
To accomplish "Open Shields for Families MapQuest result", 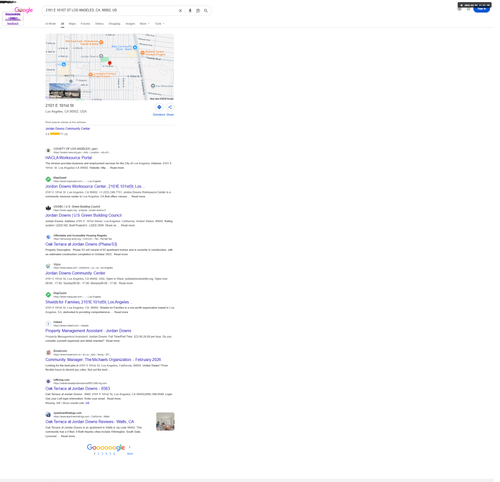I will [x=89, y=302].
